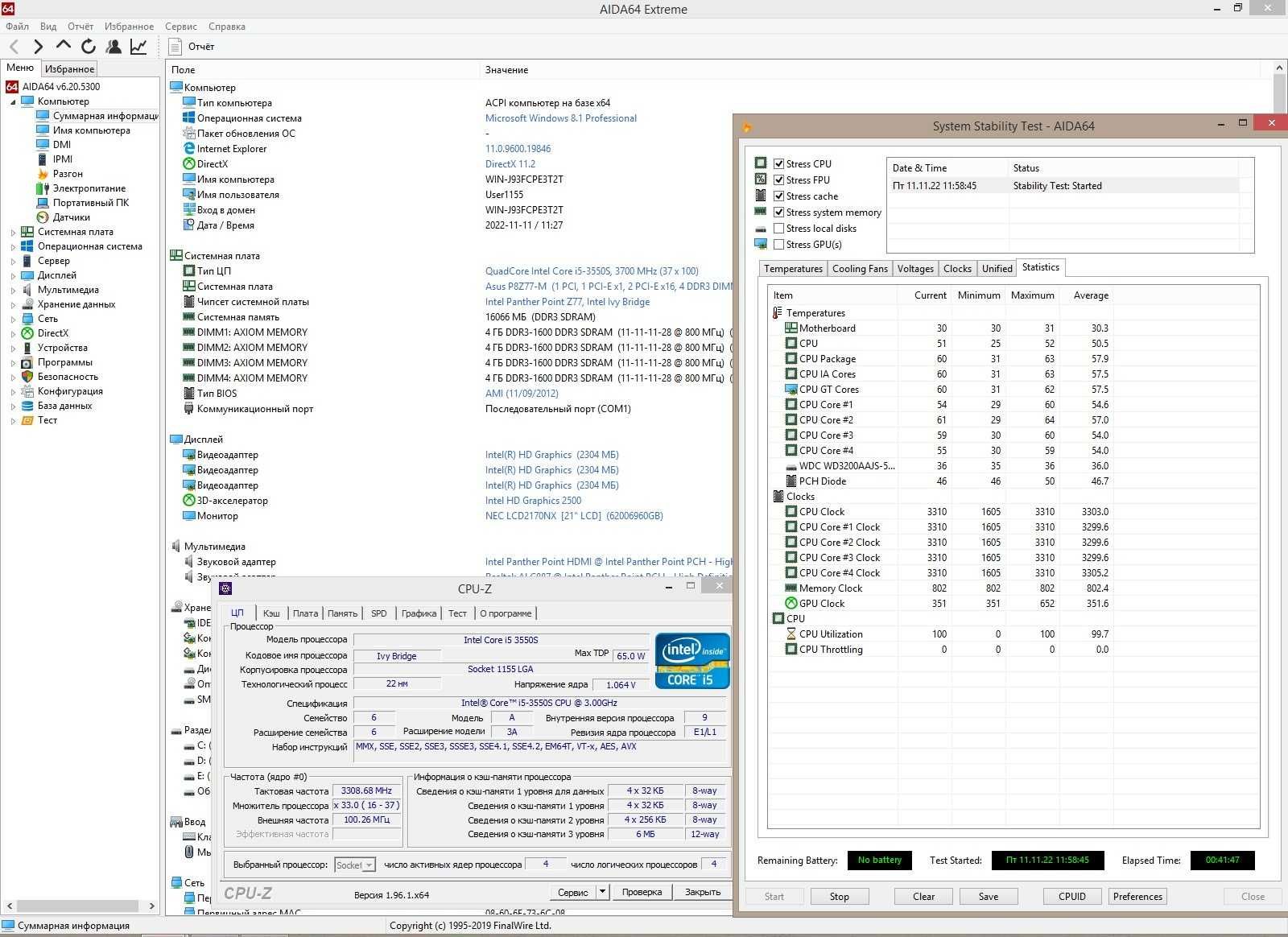Screen dimensions: 1288x937
Task: Select Портативный ПК item
Action: (x=90, y=203)
